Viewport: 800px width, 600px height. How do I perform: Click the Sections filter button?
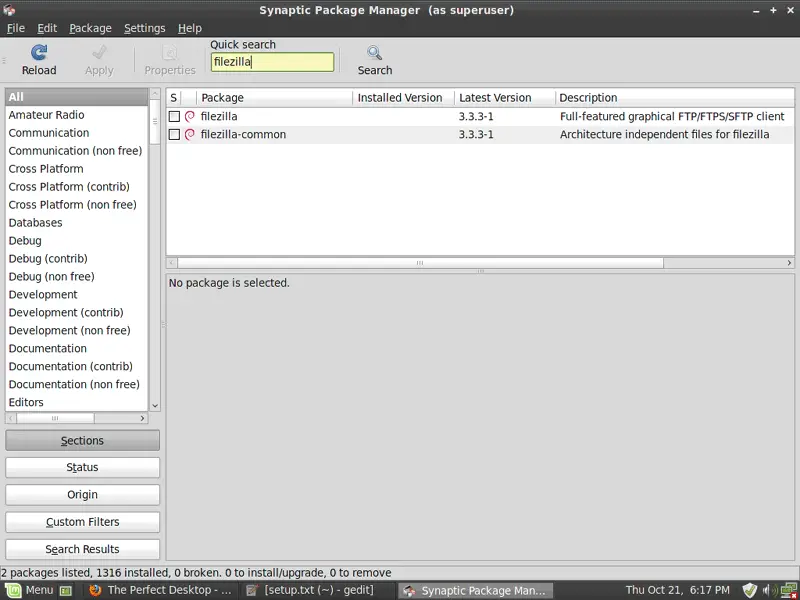click(x=82, y=440)
